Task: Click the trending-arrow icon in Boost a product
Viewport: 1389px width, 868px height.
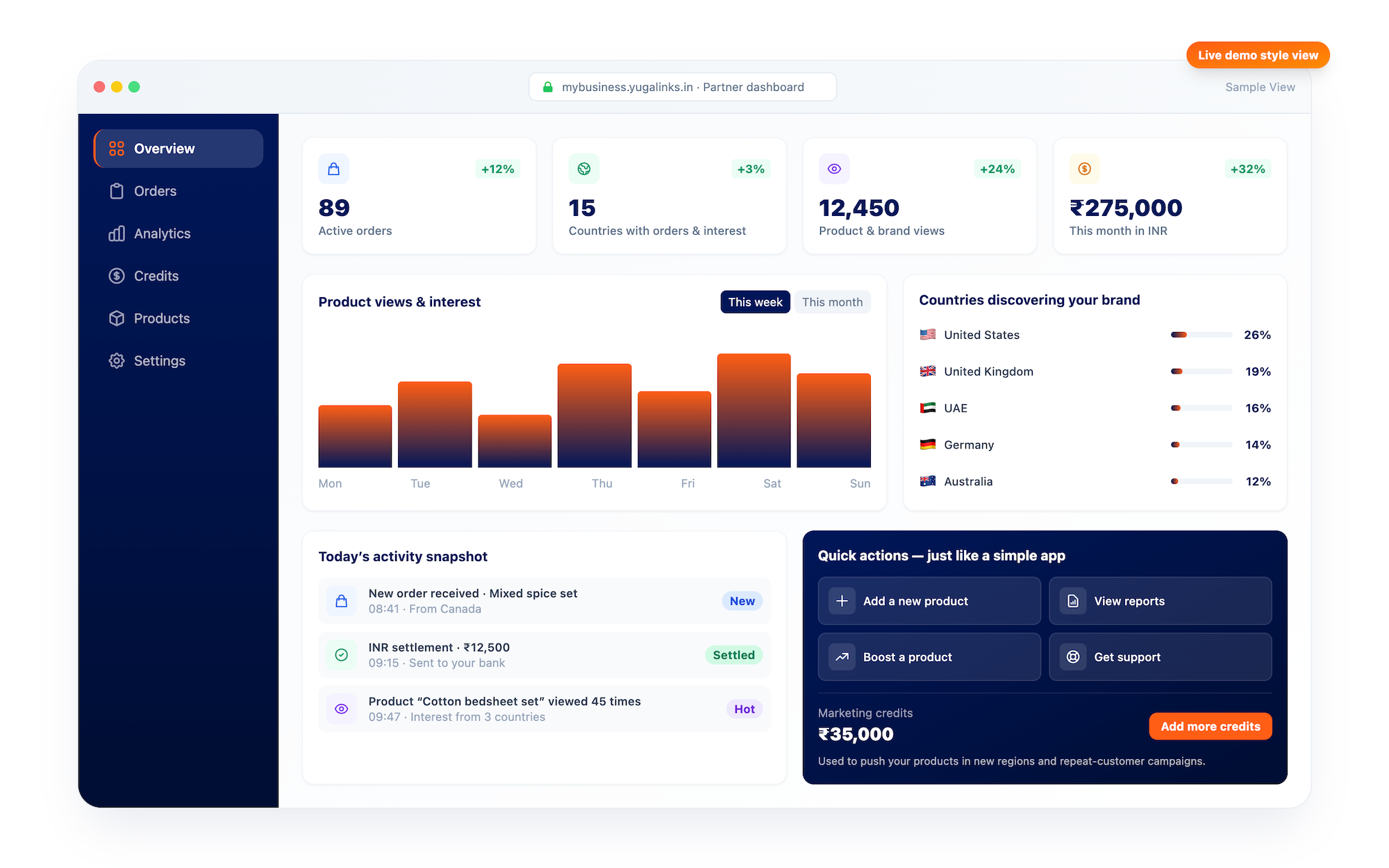Action: point(842,656)
